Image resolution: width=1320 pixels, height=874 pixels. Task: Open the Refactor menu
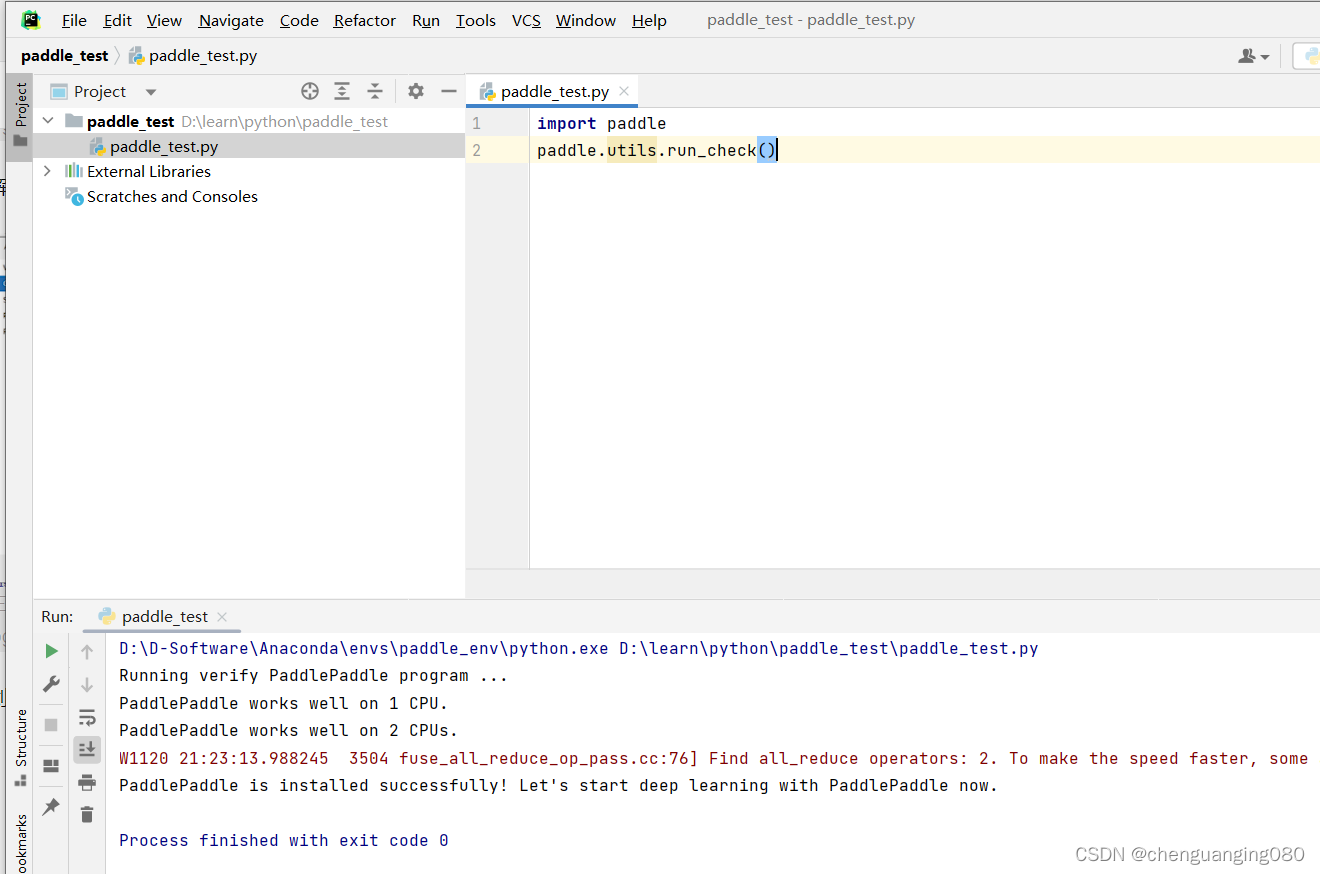point(365,21)
